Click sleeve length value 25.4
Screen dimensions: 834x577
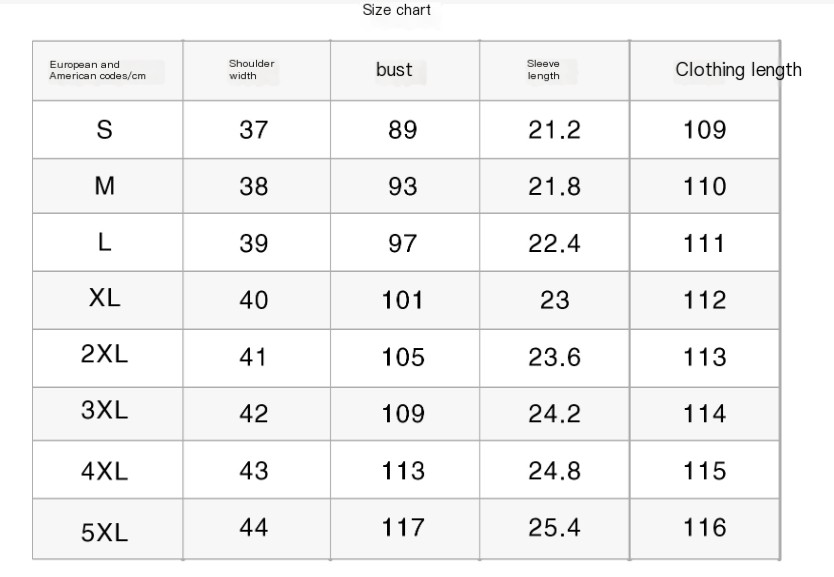click(554, 528)
